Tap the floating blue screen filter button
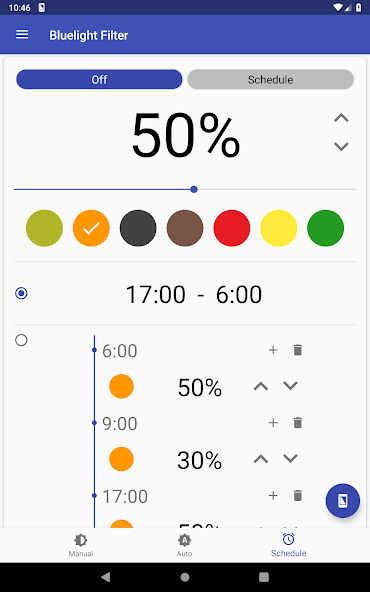Viewport: 370px width, 592px height. [342, 501]
